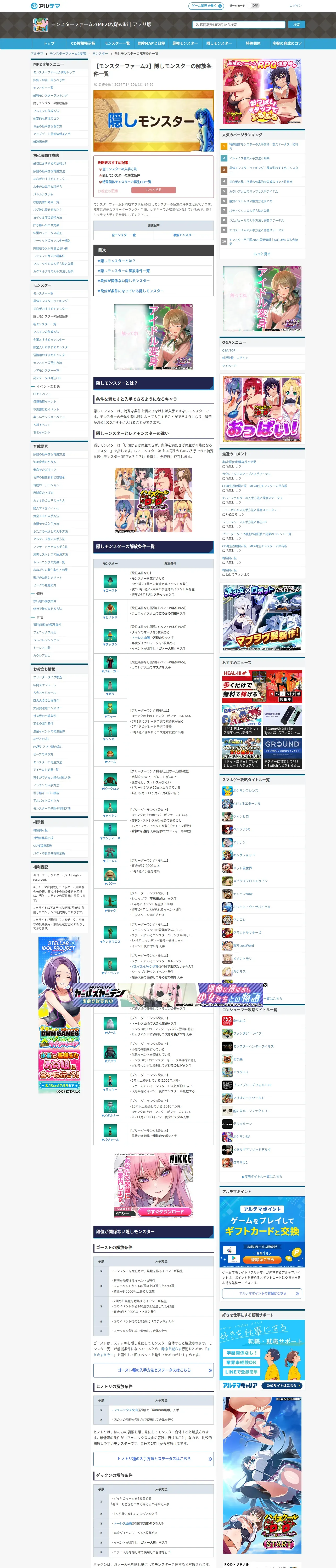Viewport: 336px width, 1568px height.
Task: Click the 検索 search button
Action: click(296, 25)
